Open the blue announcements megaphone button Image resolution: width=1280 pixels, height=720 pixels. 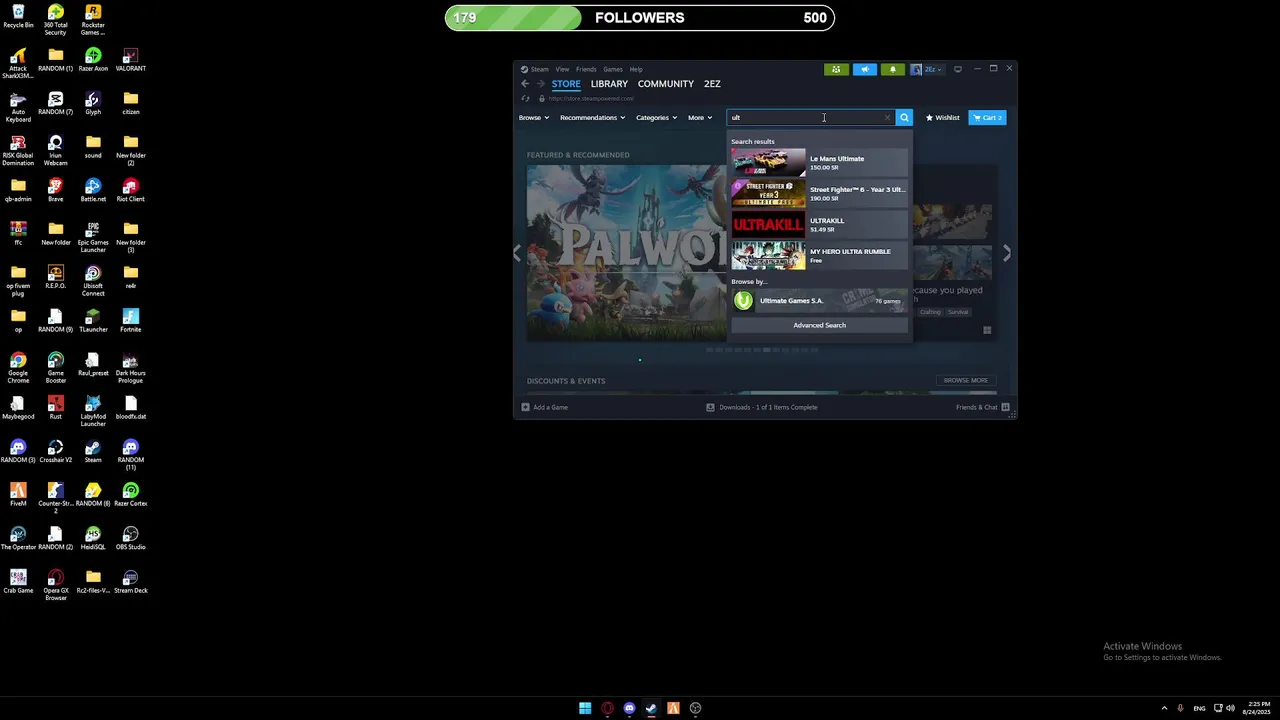(x=865, y=69)
